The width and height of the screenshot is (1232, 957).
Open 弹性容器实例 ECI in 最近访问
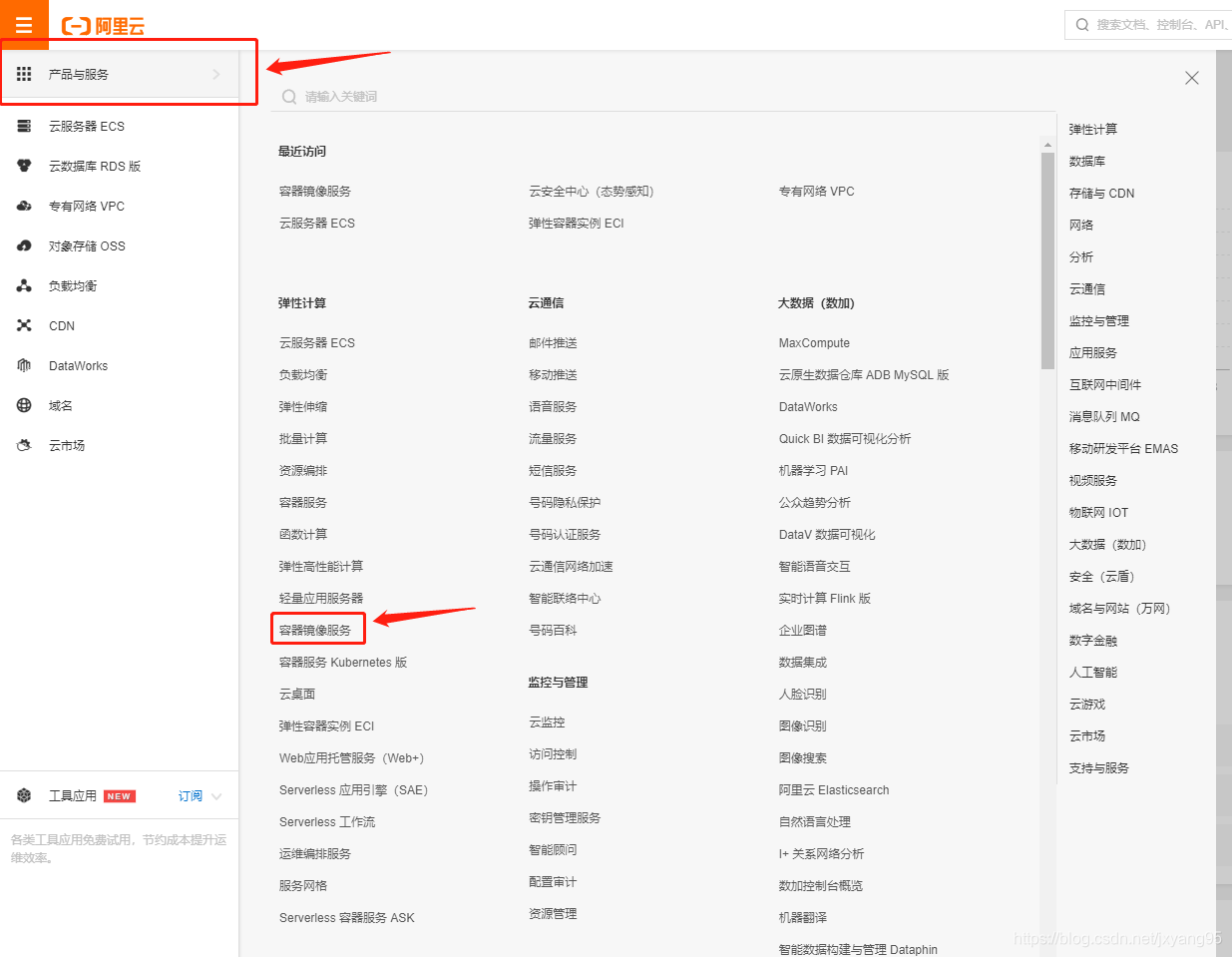tap(577, 224)
